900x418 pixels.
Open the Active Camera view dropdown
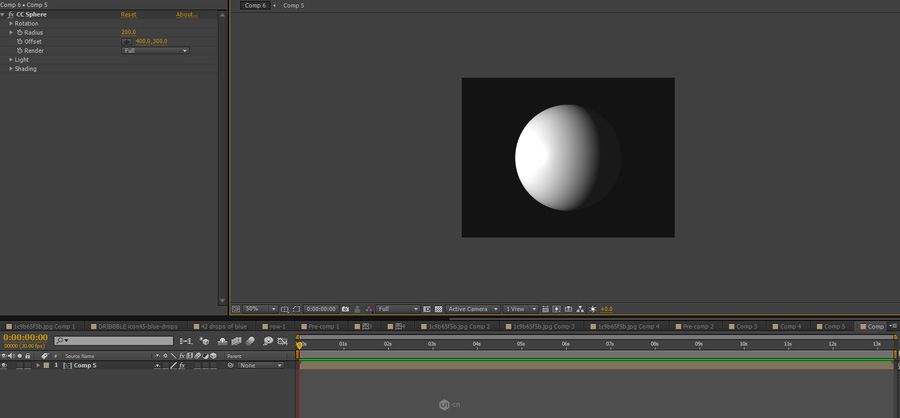tap(473, 309)
